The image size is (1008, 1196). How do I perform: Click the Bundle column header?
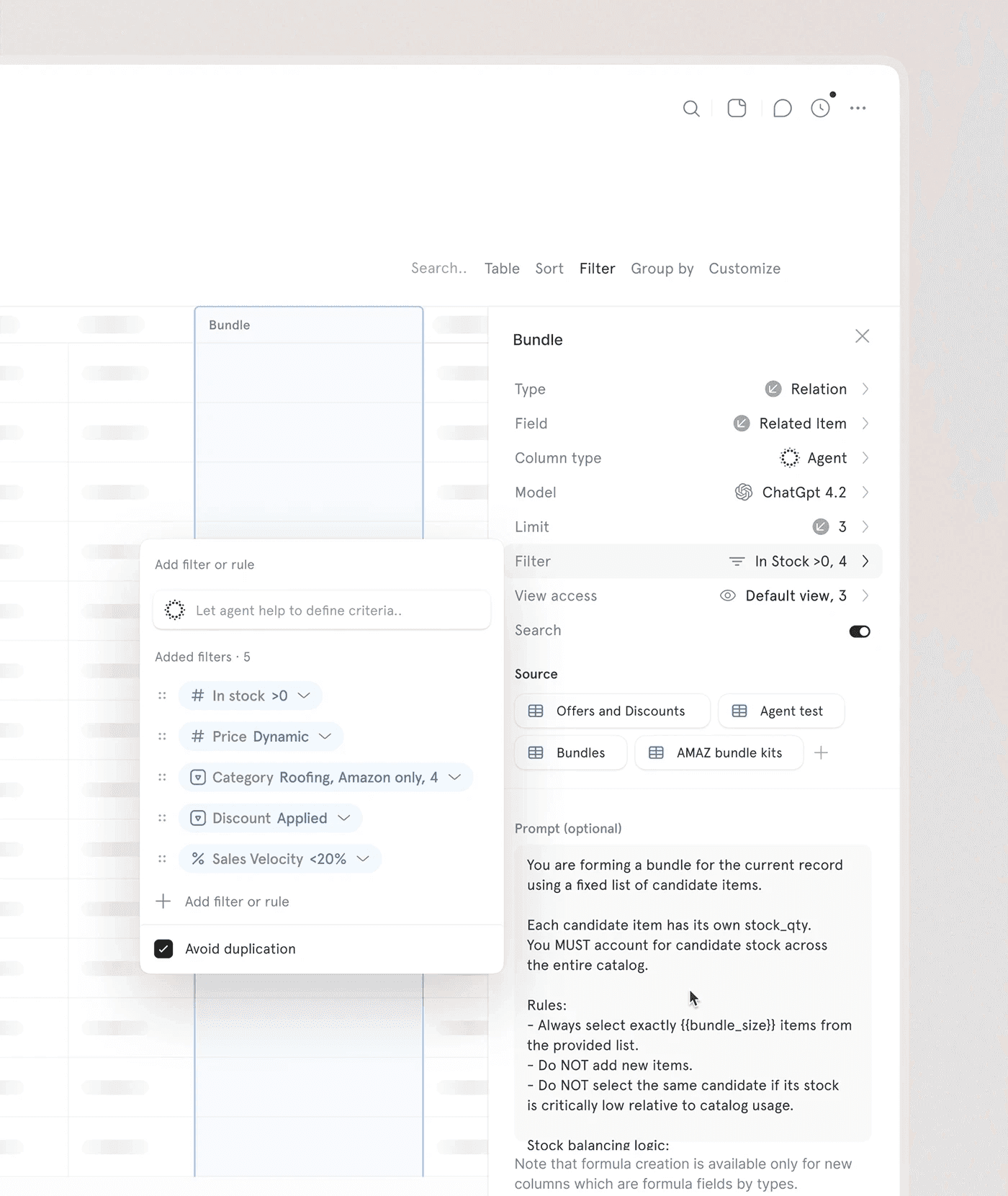click(309, 325)
